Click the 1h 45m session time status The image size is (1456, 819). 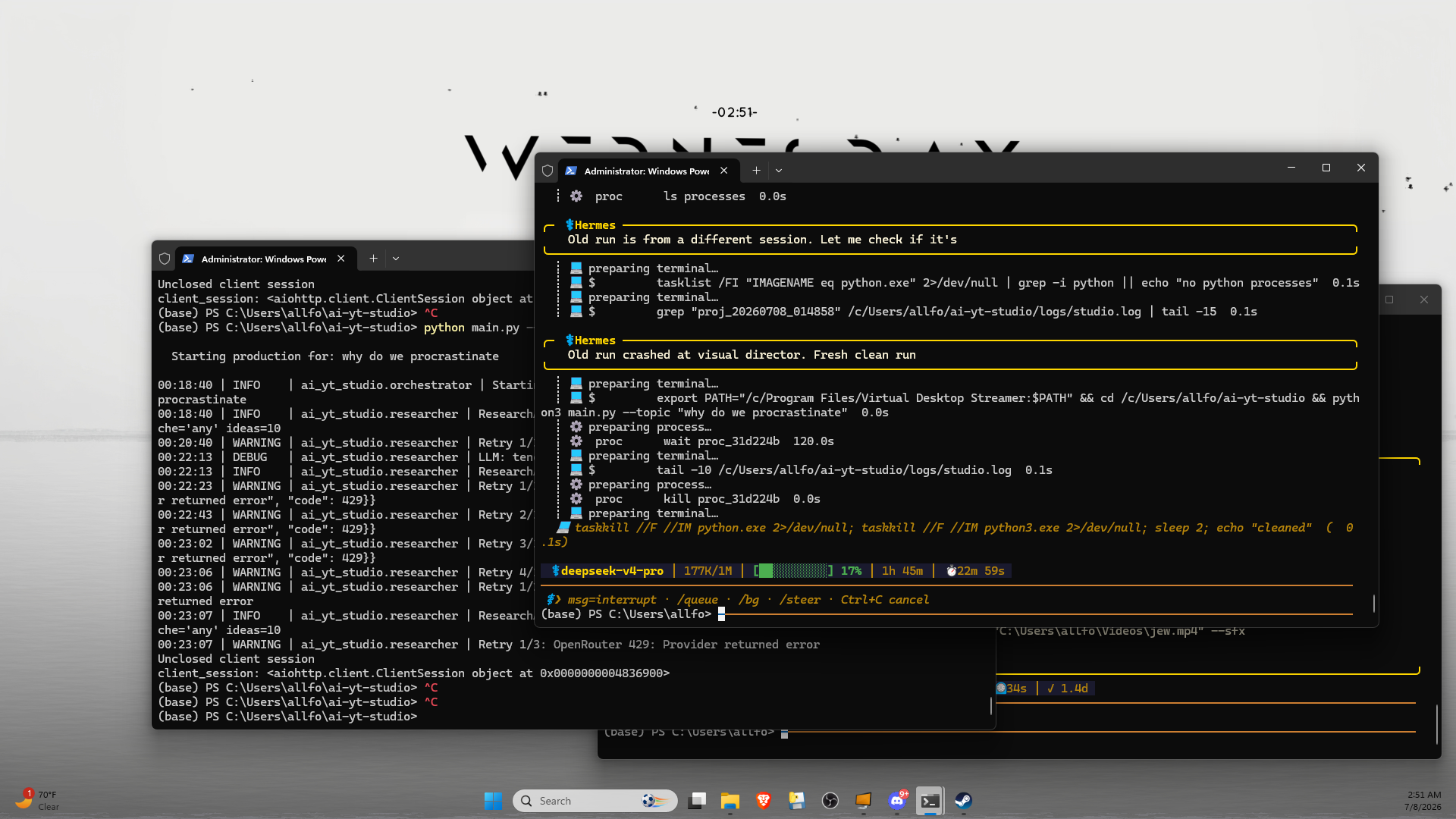(x=902, y=571)
